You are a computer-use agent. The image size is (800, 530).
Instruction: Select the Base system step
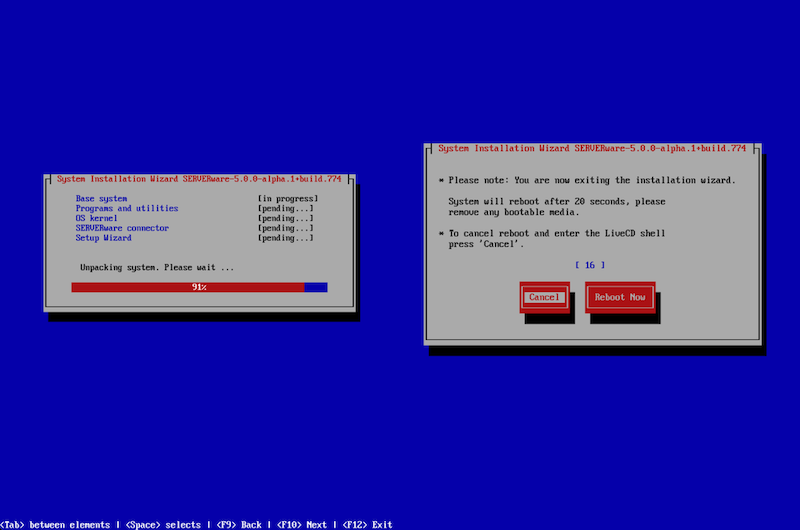[x=101, y=198]
